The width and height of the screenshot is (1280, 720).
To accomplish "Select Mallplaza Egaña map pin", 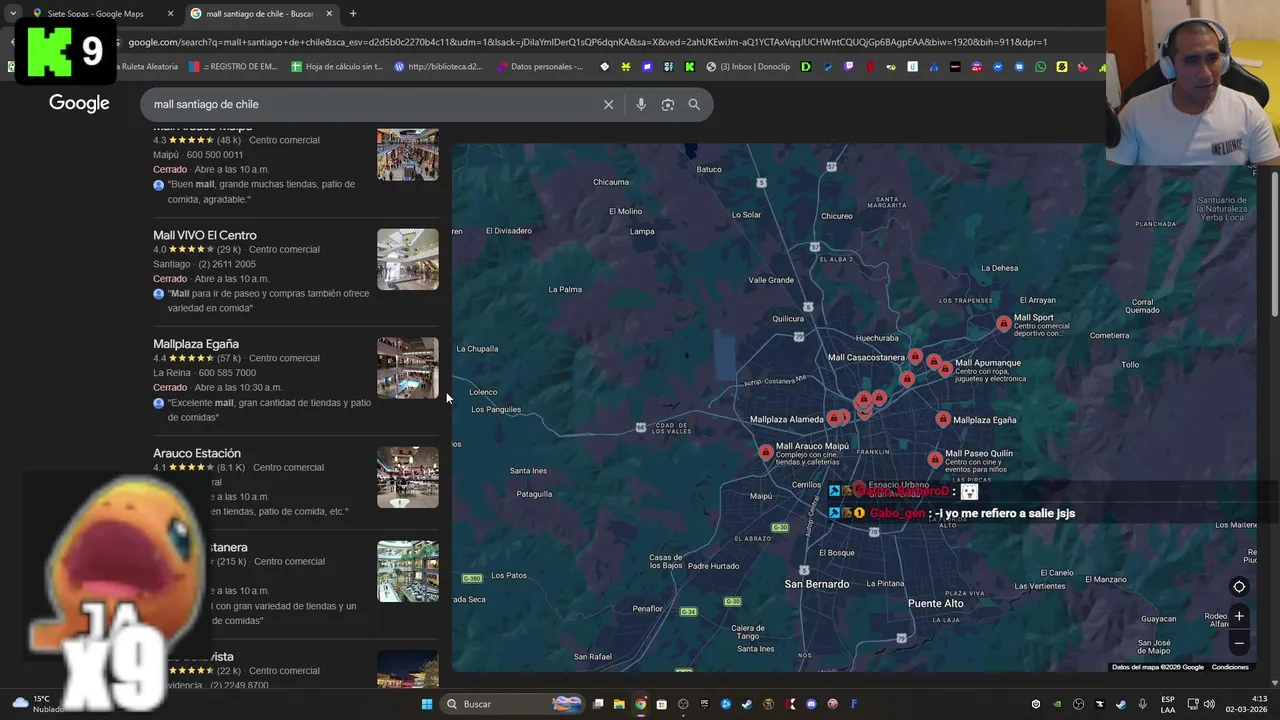I will tap(943, 419).
